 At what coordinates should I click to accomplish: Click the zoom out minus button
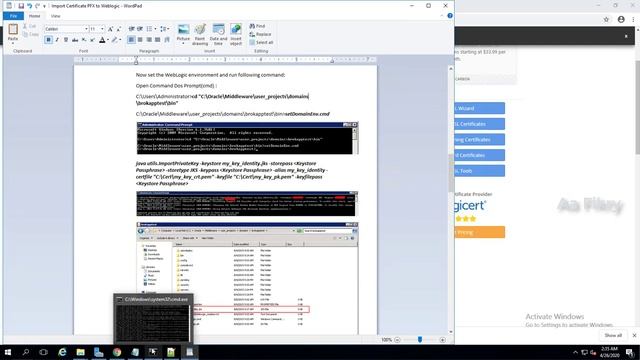point(397,340)
